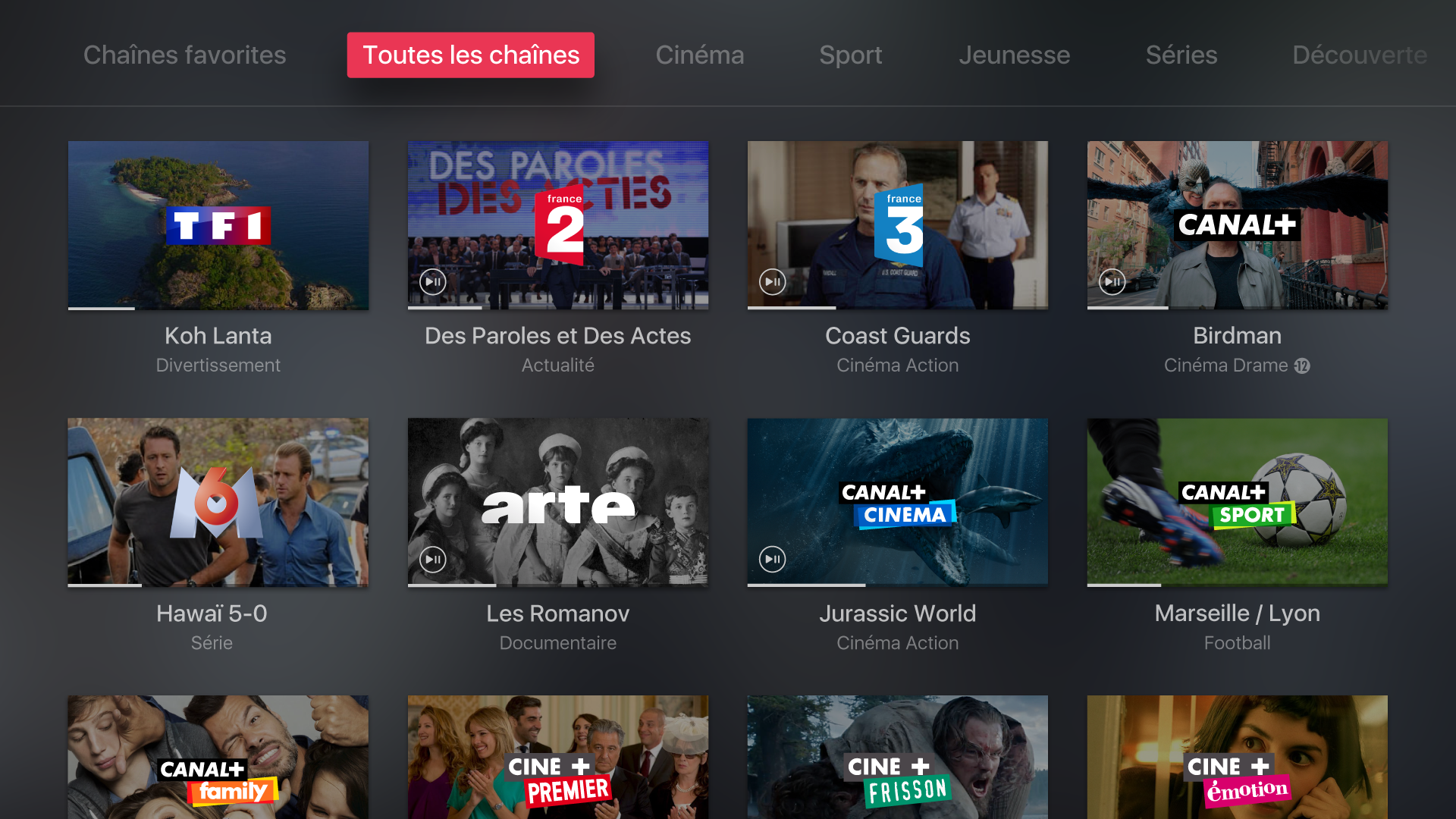Click the France 3 channel icon

pyautogui.click(x=898, y=224)
